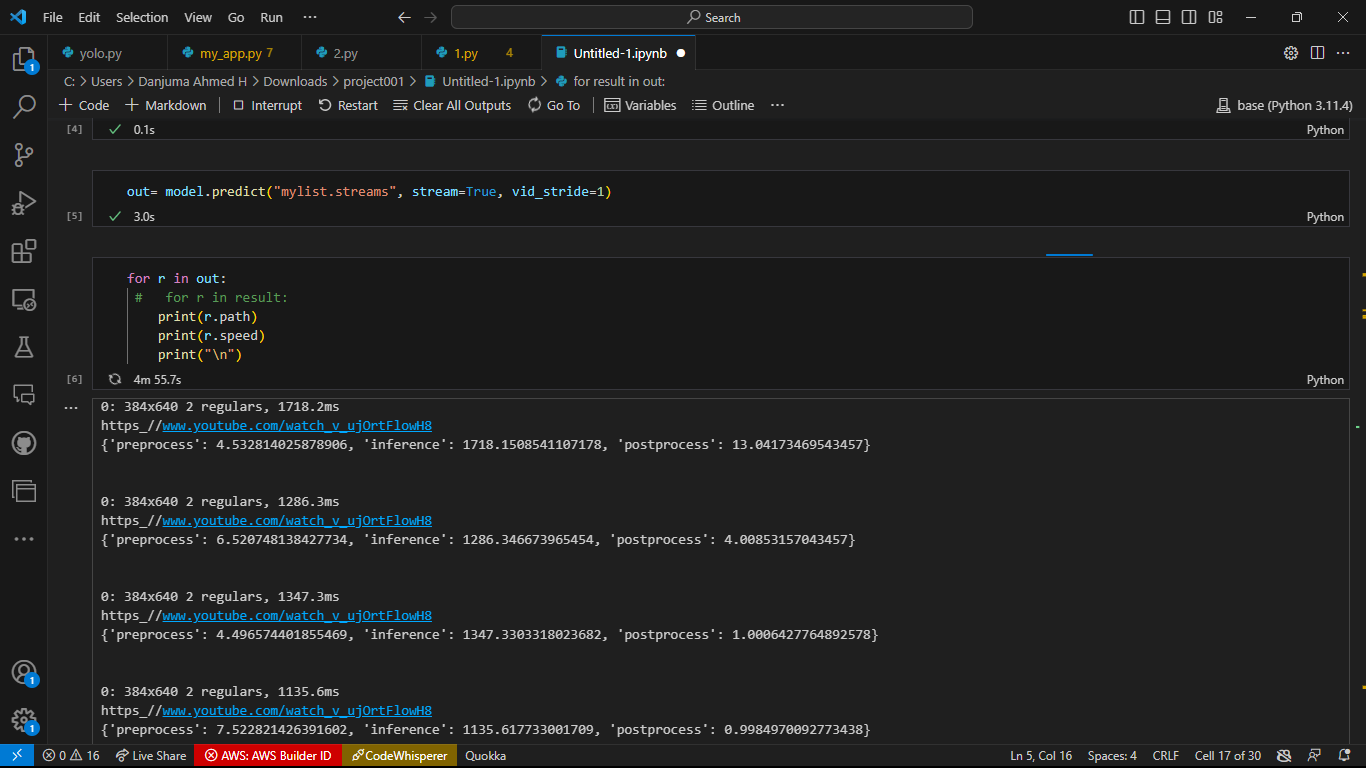Open the Search view in the activity bar
Image resolution: width=1366 pixels, height=768 pixels.
tap(24, 106)
